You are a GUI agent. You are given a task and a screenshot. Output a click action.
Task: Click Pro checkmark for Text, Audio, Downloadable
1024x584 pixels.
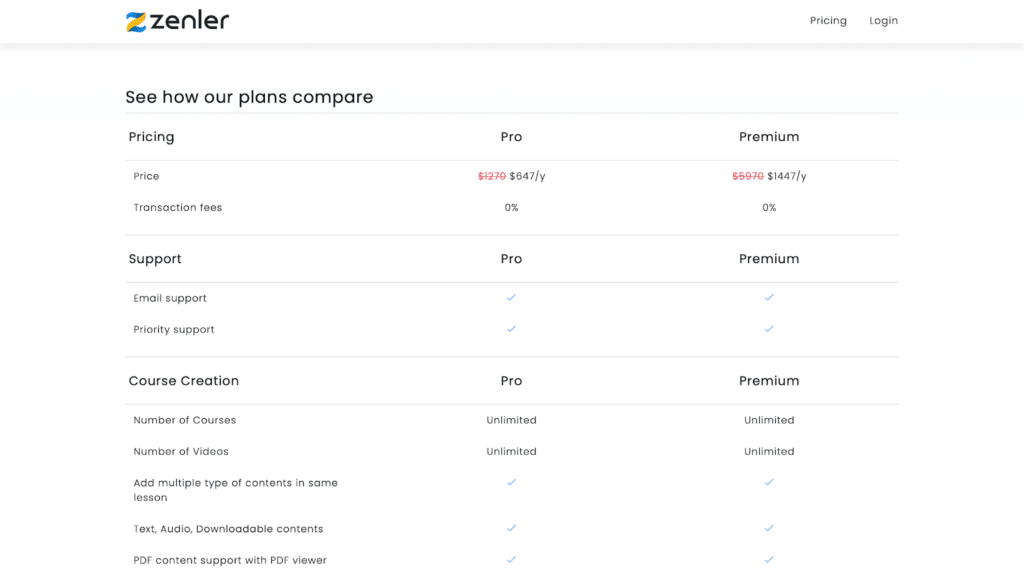(x=511, y=528)
